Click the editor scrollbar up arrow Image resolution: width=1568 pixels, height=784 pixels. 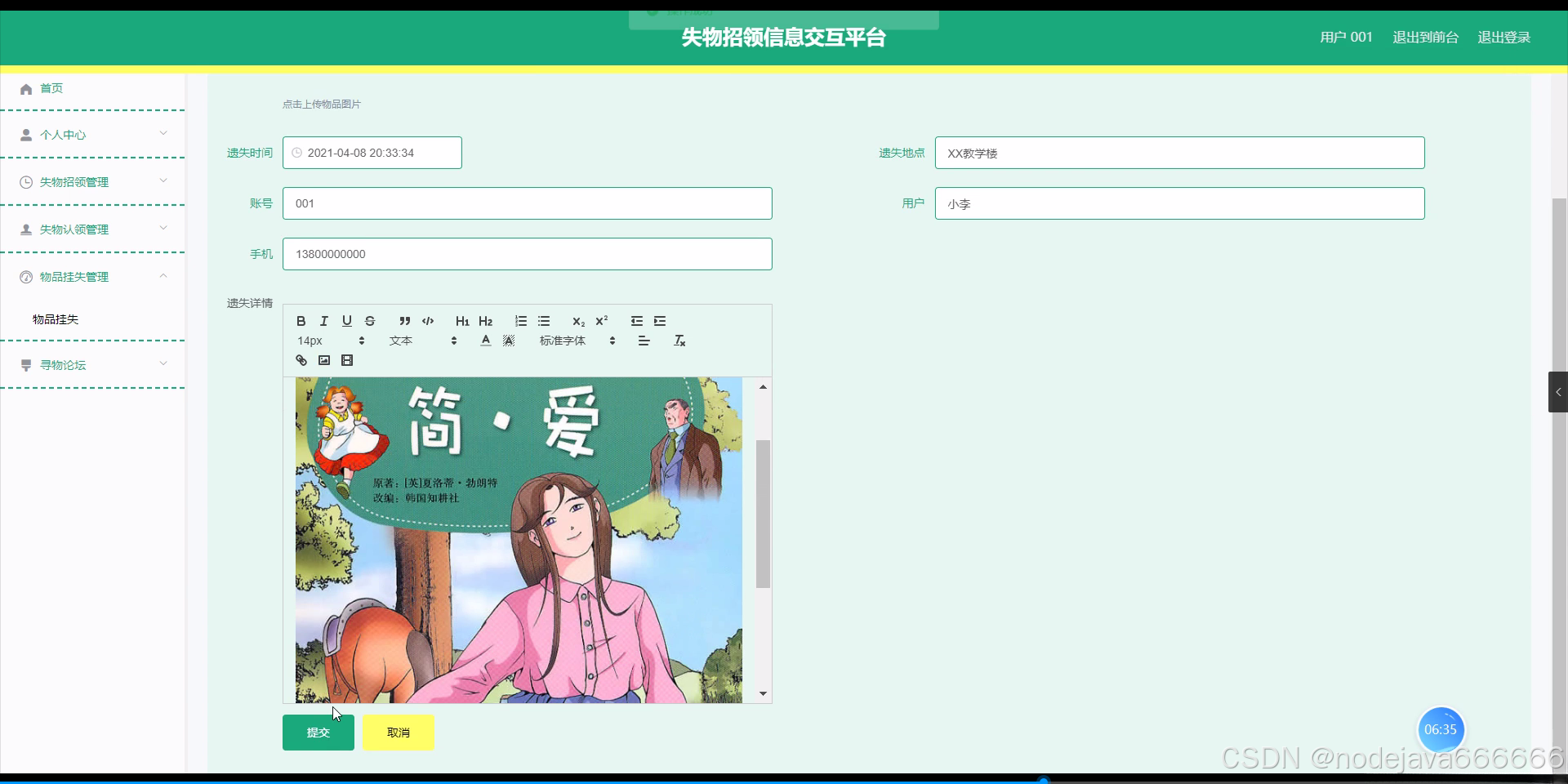tap(763, 386)
